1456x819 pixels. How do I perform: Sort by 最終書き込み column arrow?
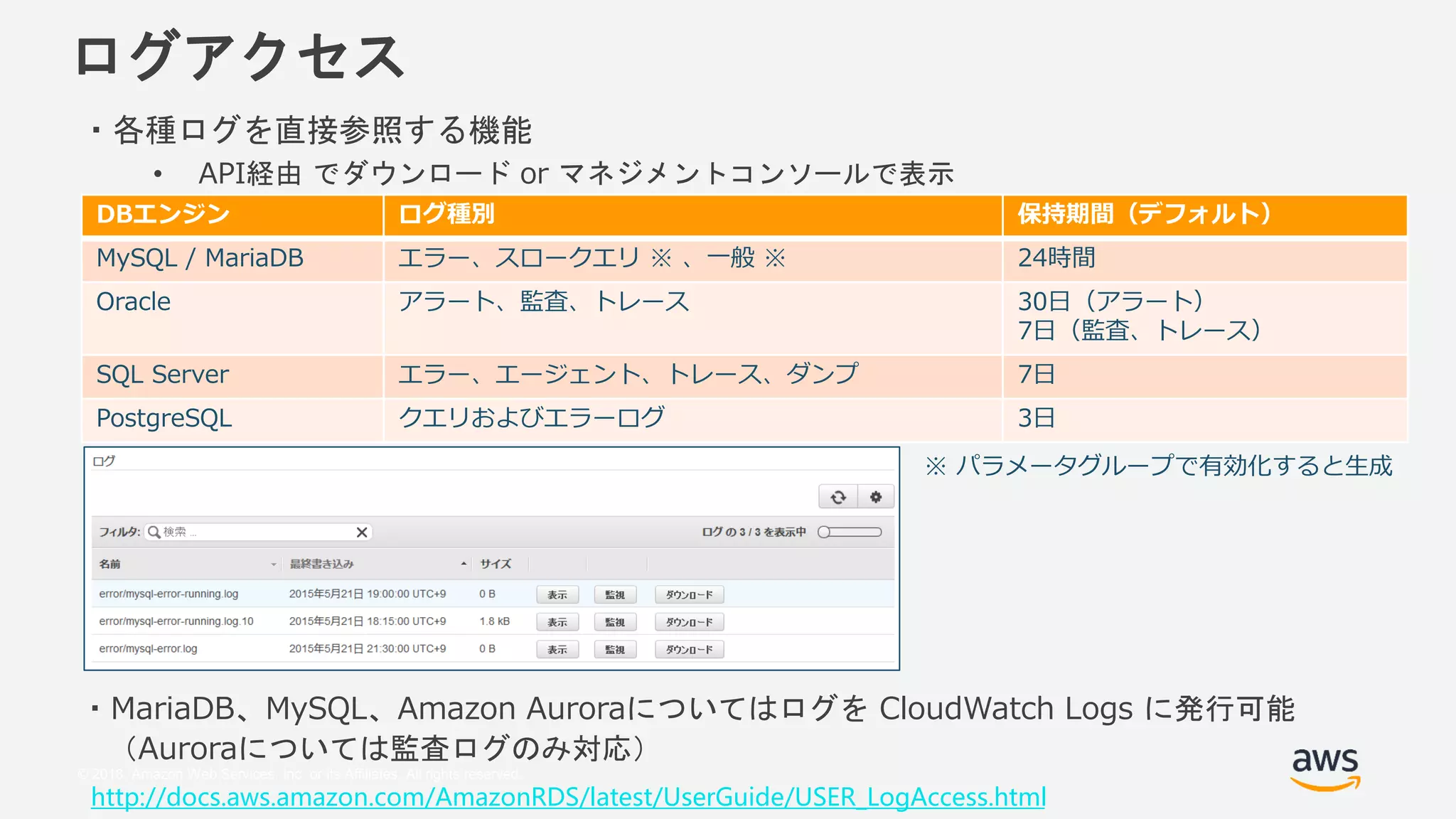pos(464,564)
